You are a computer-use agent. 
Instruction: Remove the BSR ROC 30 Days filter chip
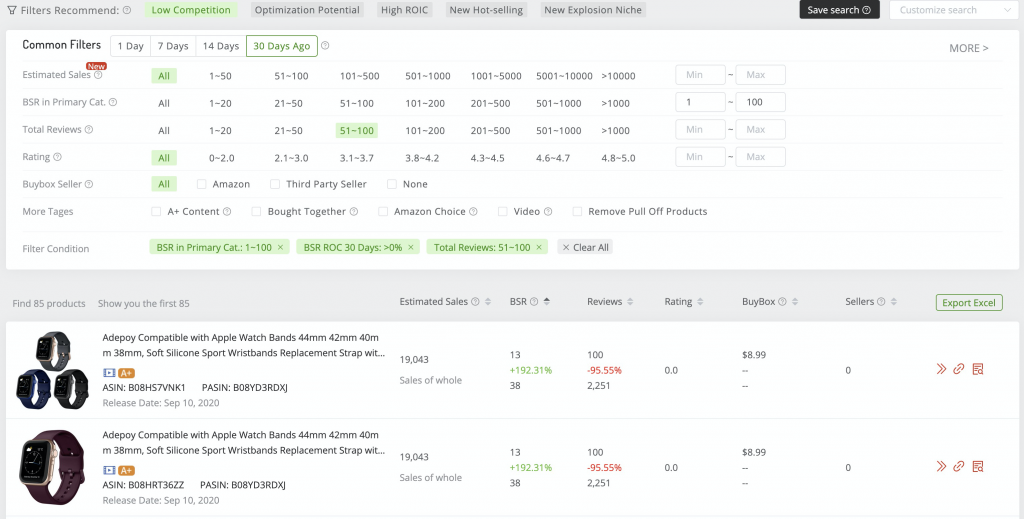coord(411,247)
